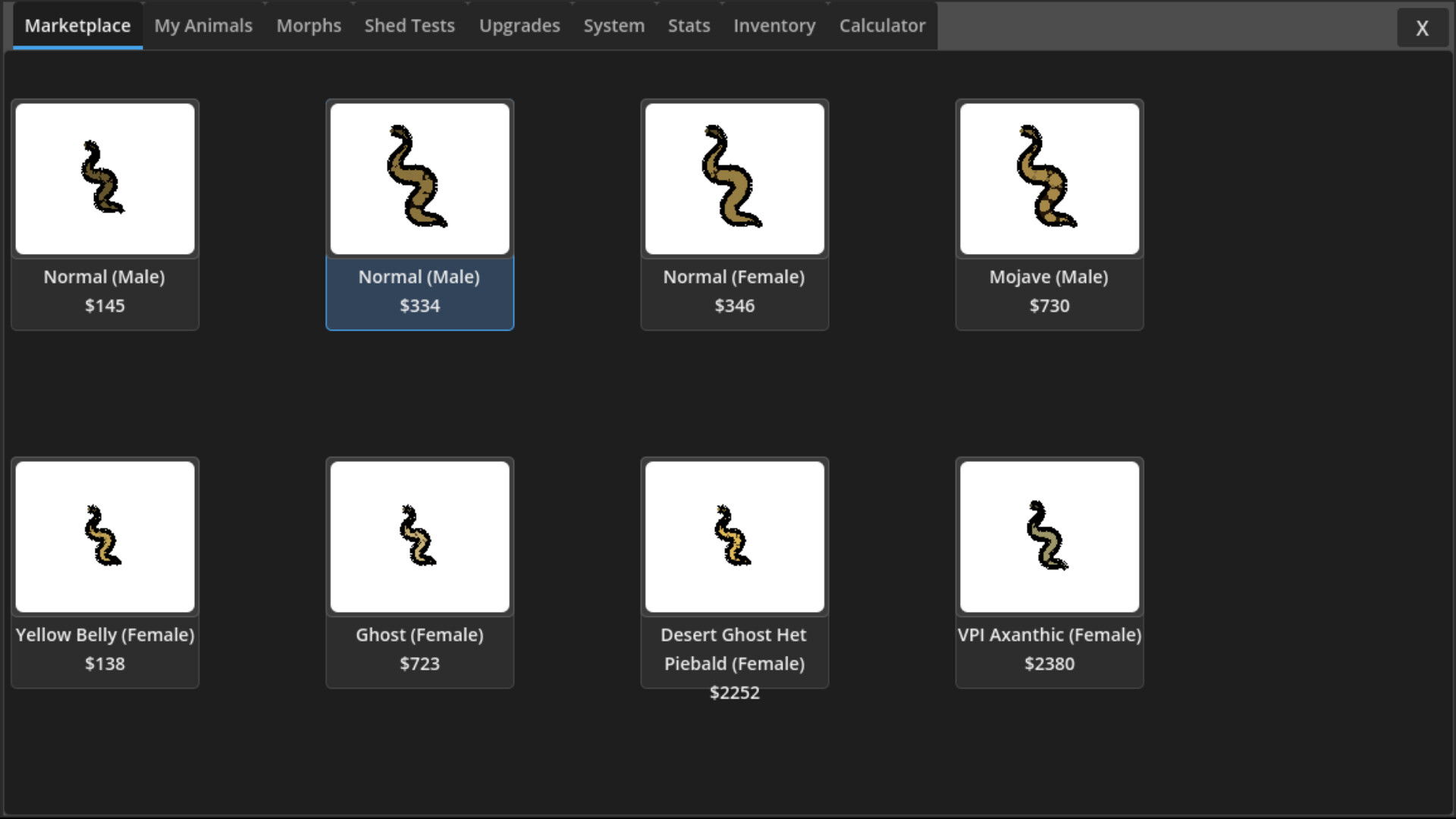Switch to the System tab
The width and height of the screenshot is (1456, 819).
click(x=613, y=26)
